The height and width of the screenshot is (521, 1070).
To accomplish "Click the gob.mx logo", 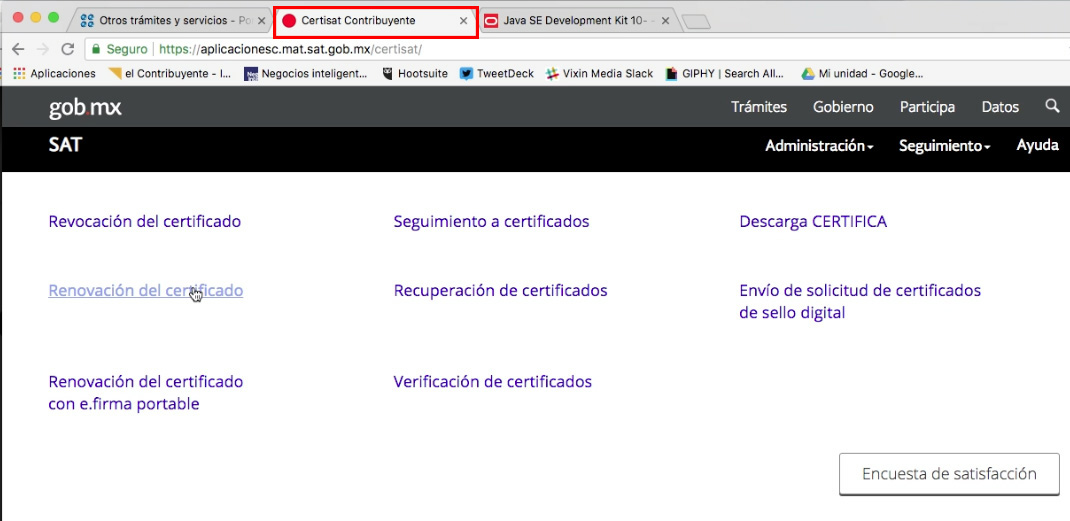I will click(85, 107).
